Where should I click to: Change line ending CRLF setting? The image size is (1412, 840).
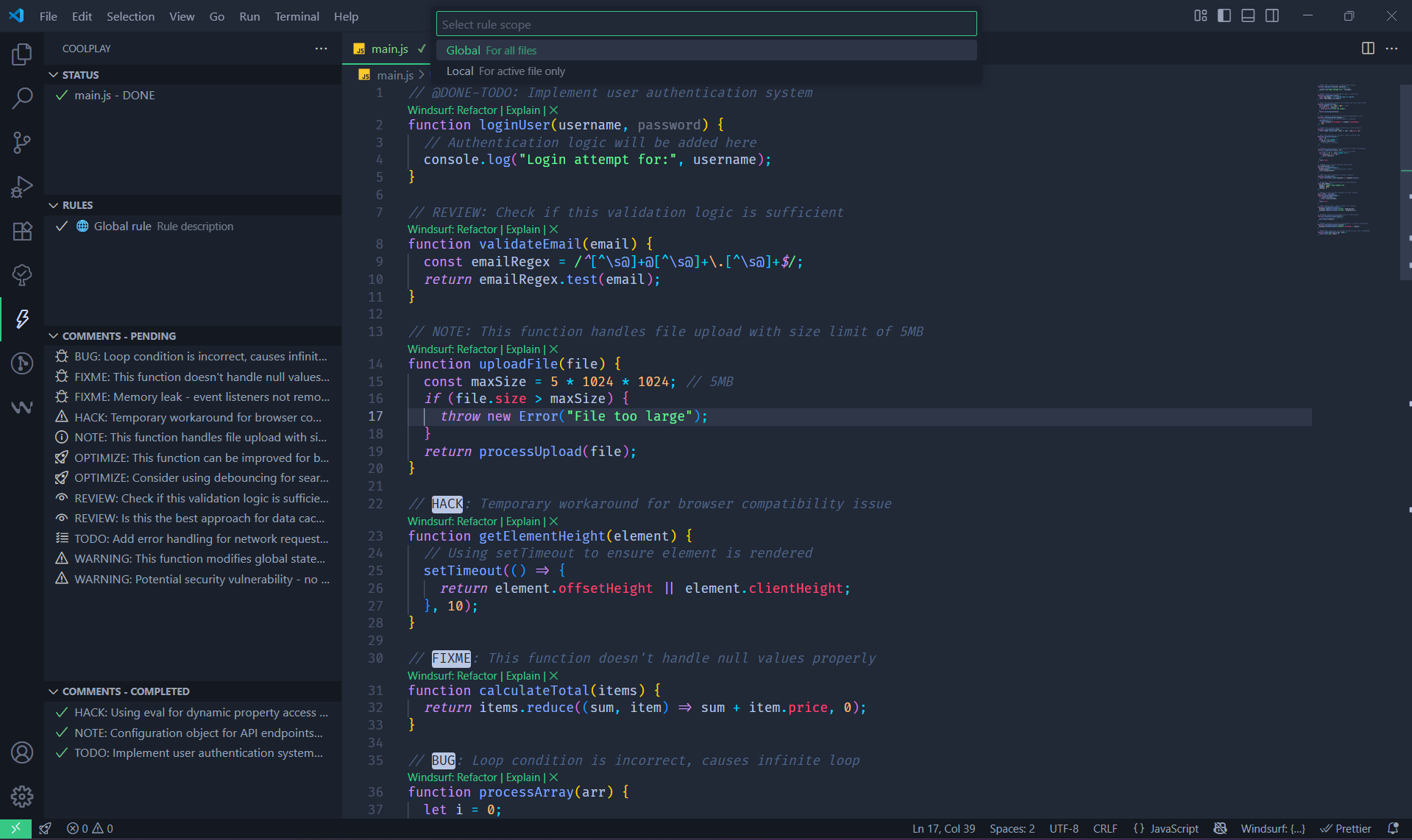pos(1105,828)
